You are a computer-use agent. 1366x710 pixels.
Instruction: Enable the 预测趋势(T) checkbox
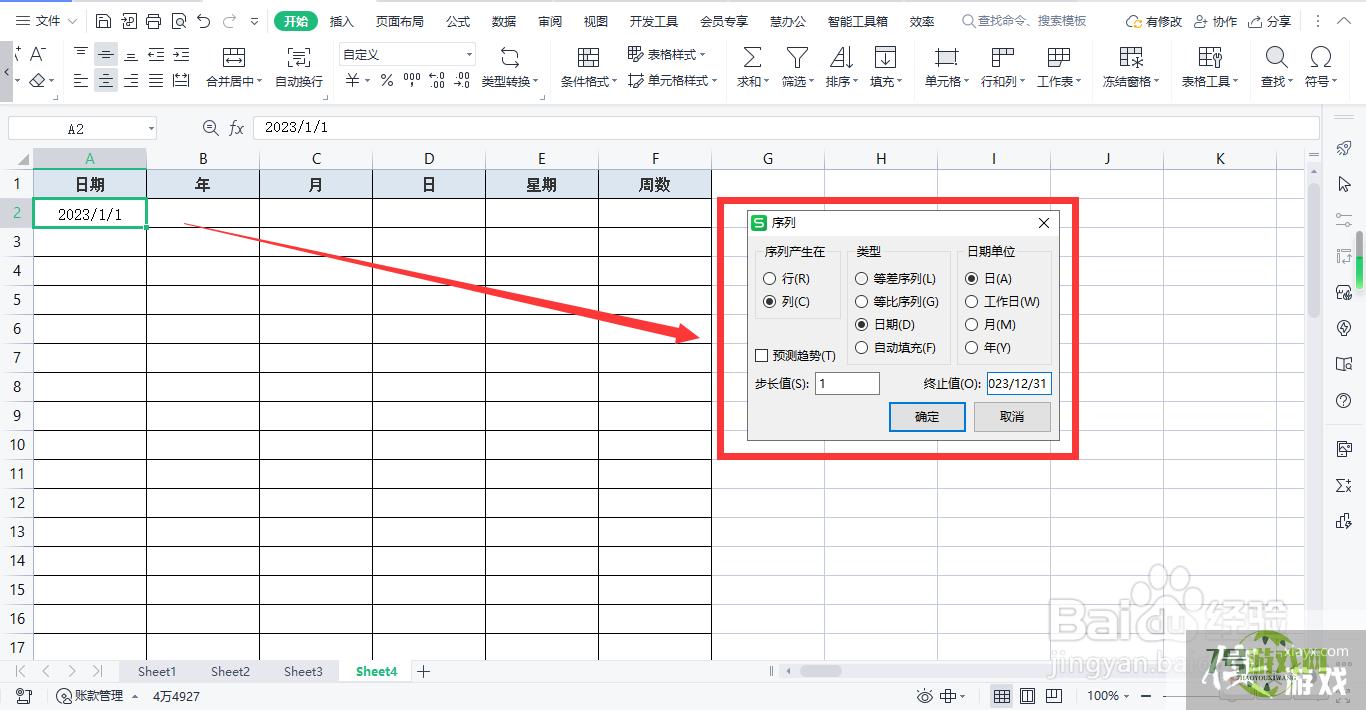(x=762, y=355)
